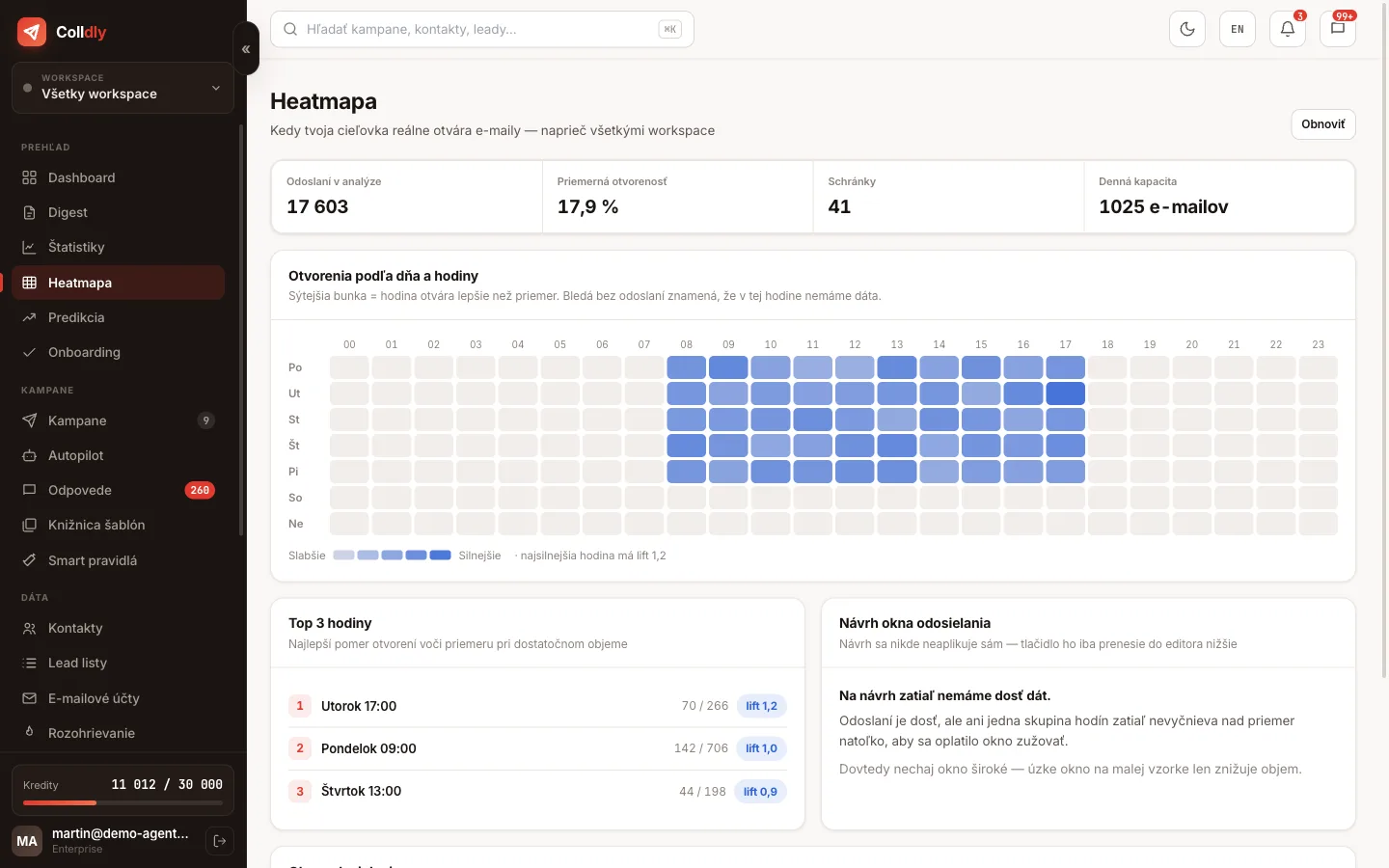The image size is (1389, 868).
Task: Select the Pondelok 09:00 top hour row
Action: (537, 748)
